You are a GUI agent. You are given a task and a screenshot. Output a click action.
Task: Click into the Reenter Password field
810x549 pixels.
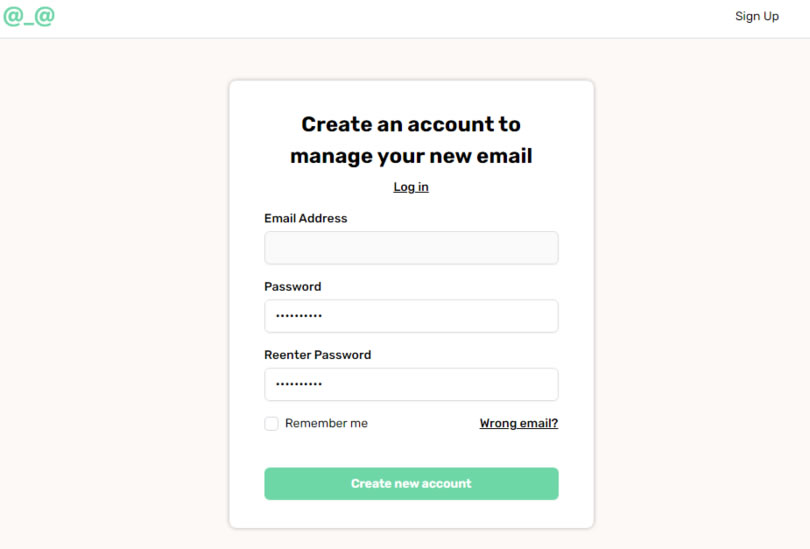click(411, 384)
